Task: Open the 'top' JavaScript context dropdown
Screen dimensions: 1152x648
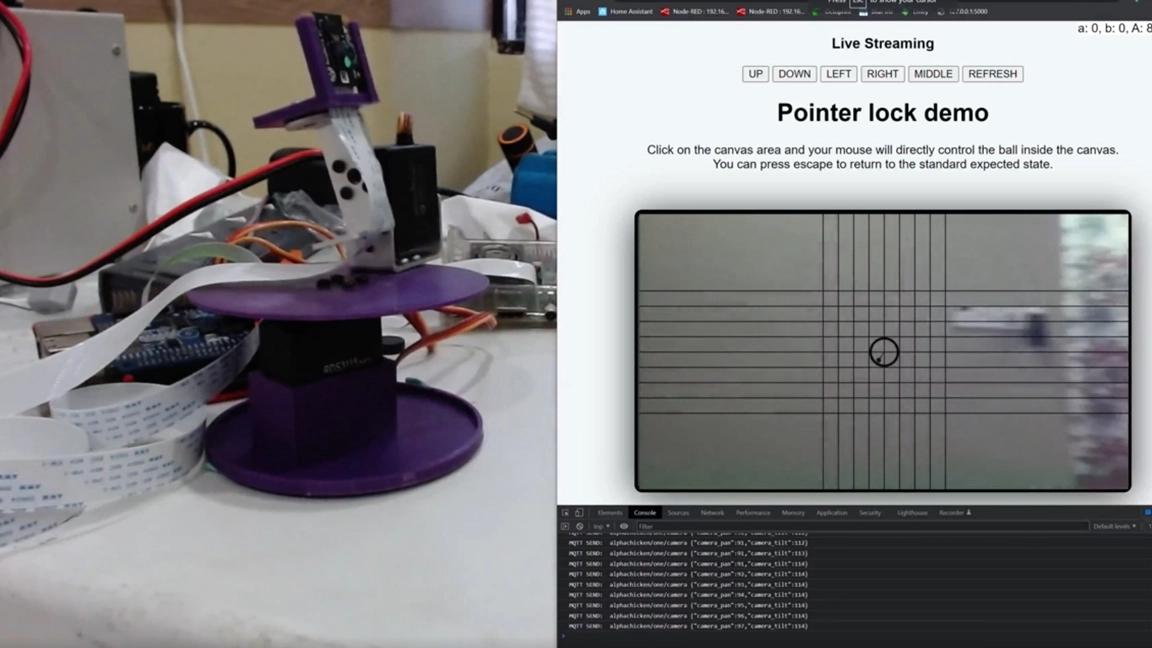Action: [601, 526]
